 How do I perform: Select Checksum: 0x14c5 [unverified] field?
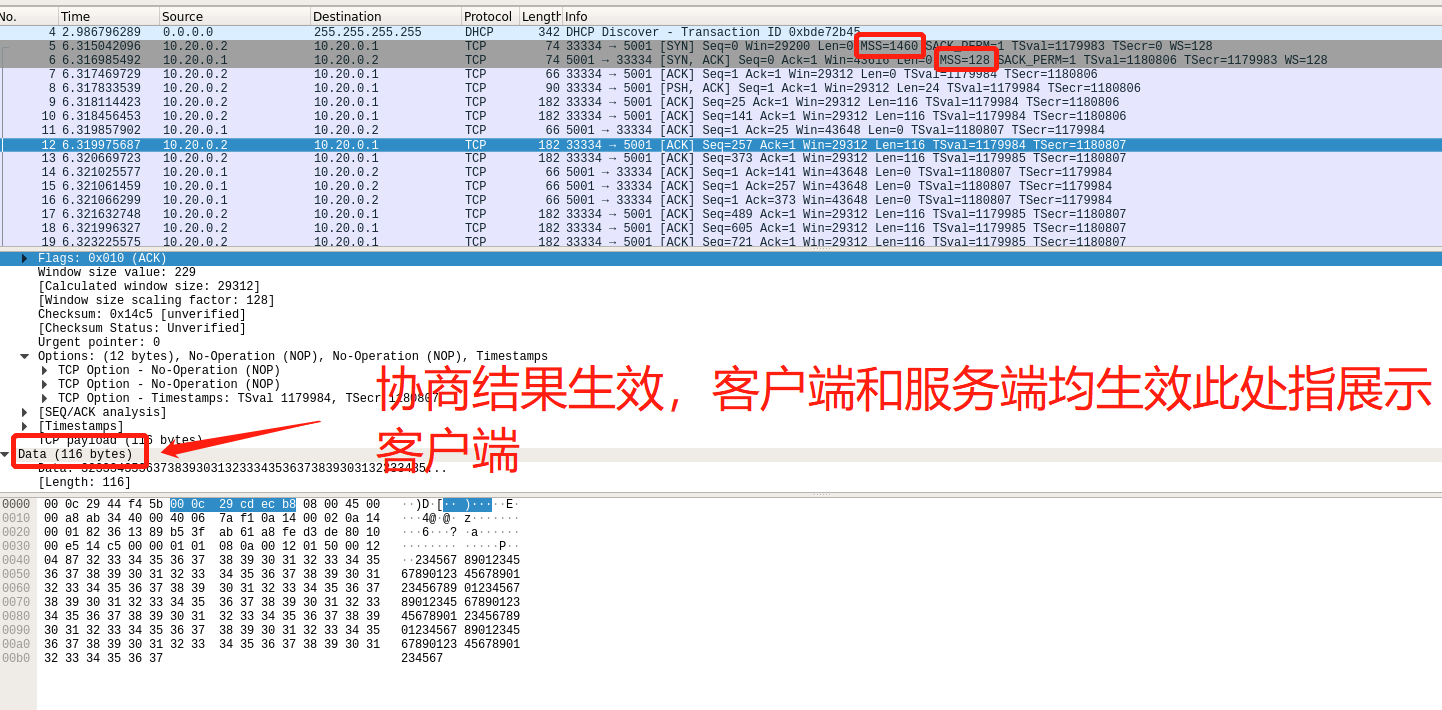pyautogui.click(x=142, y=314)
